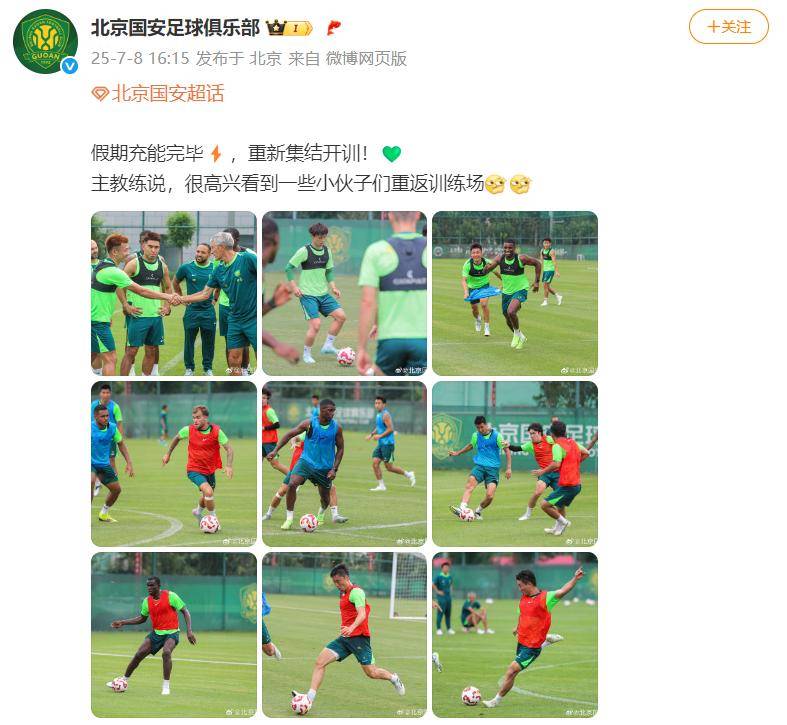Open the Beijing Guoan club avatar
The image size is (787, 725).
pyautogui.click(x=45, y=41)
